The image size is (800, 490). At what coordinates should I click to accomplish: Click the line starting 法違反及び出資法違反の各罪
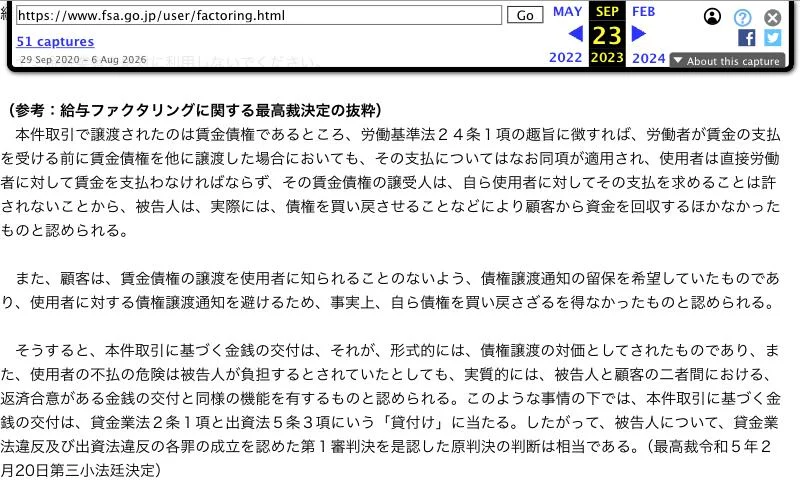pyautogui.click(x=385, y=446)
